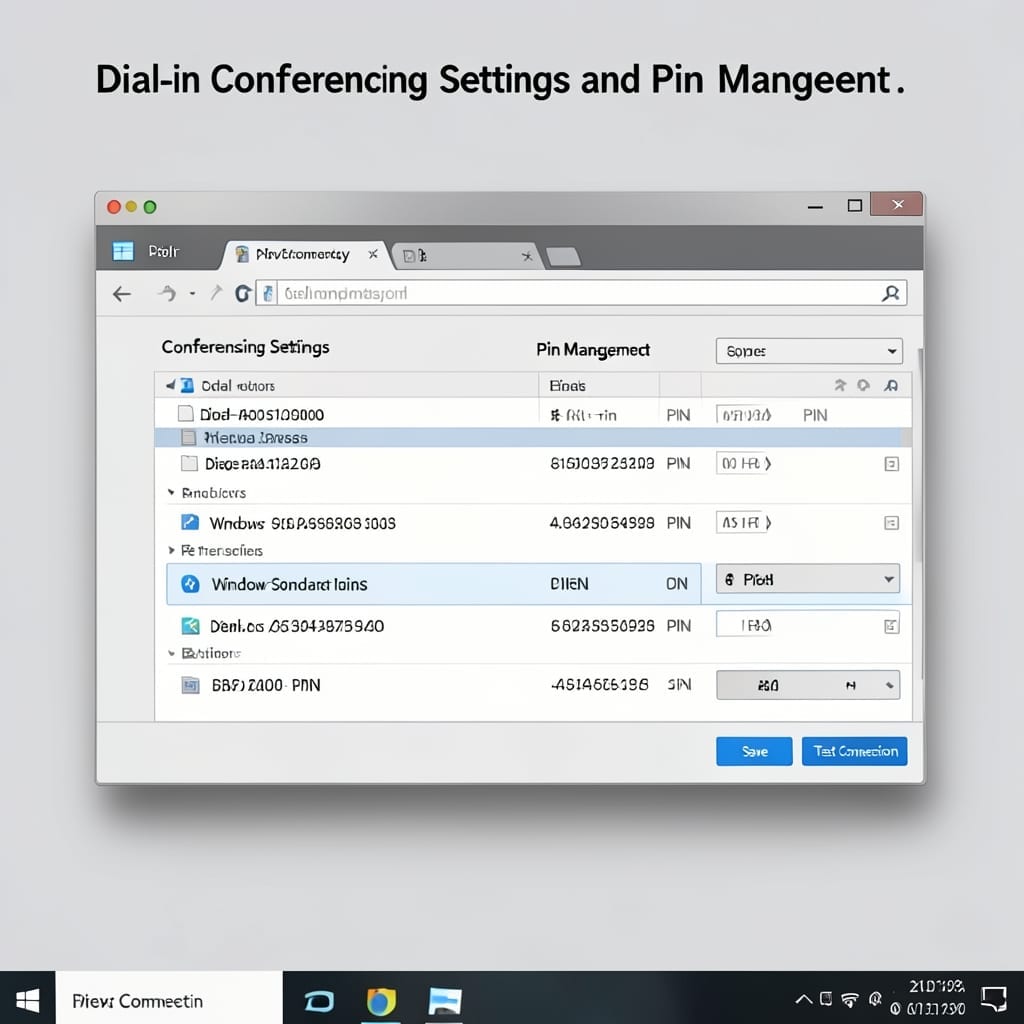
Task: Open the Windows Start menu
Action: (27, 1000)
